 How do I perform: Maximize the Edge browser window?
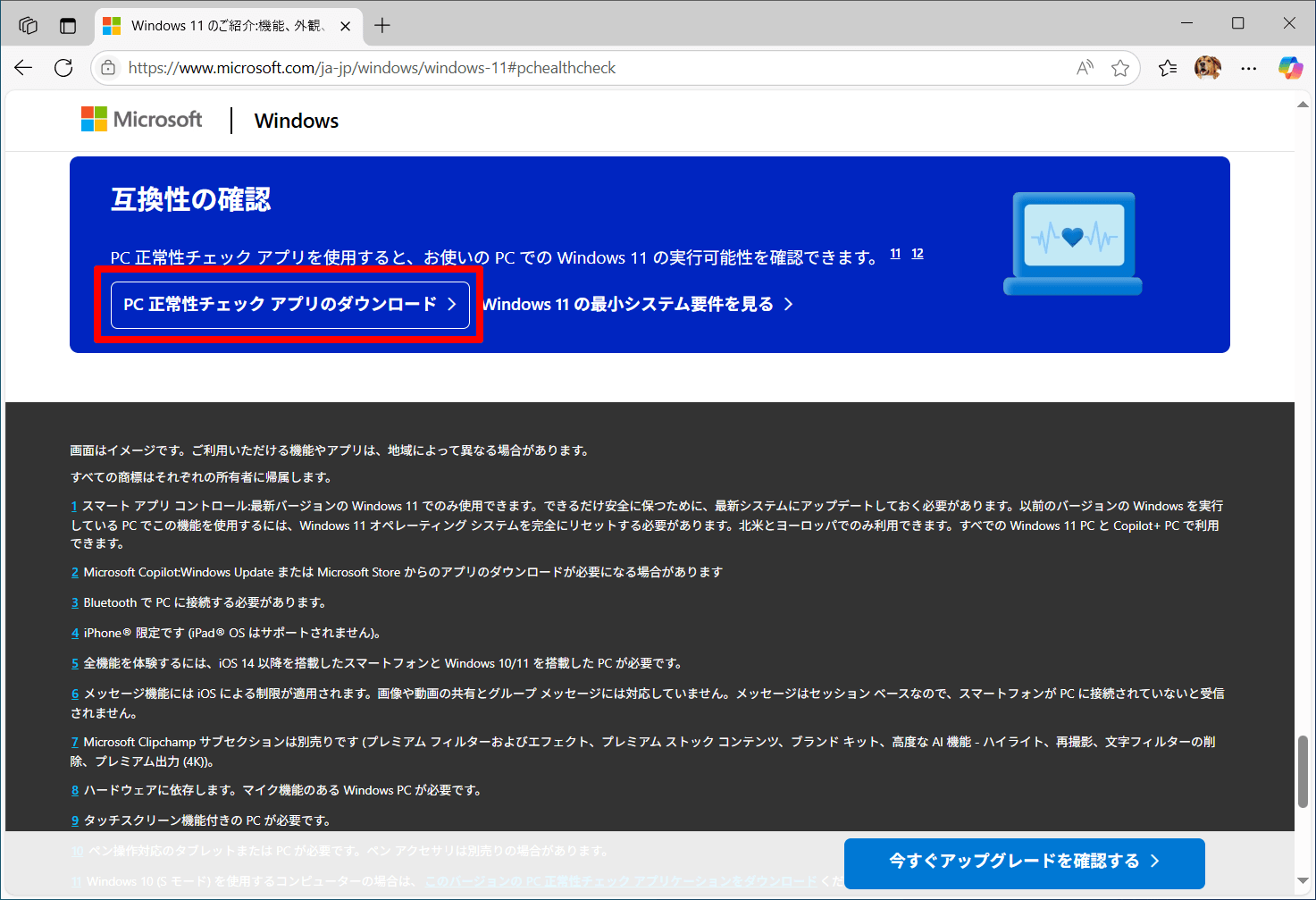[x=1237, y=23]
